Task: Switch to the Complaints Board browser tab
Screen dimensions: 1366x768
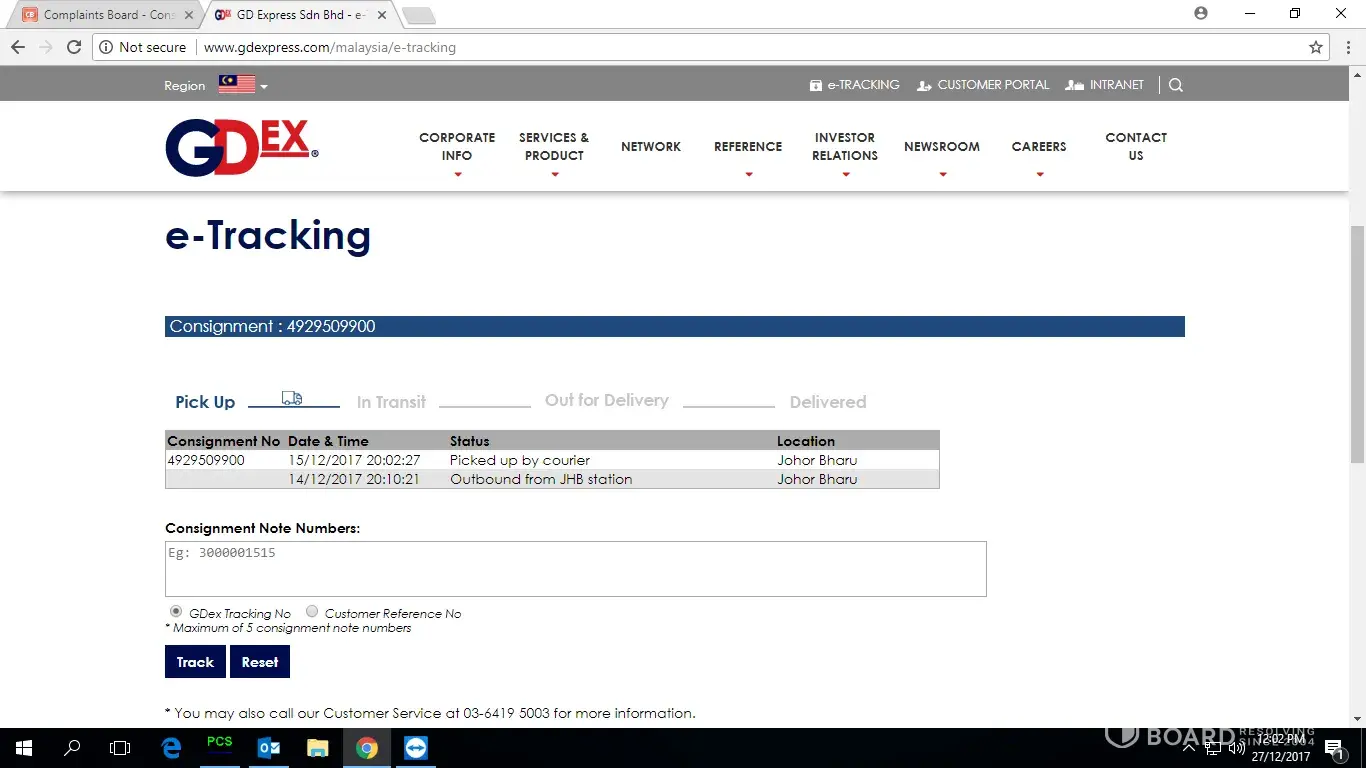Action: click(x=108, y=15)
